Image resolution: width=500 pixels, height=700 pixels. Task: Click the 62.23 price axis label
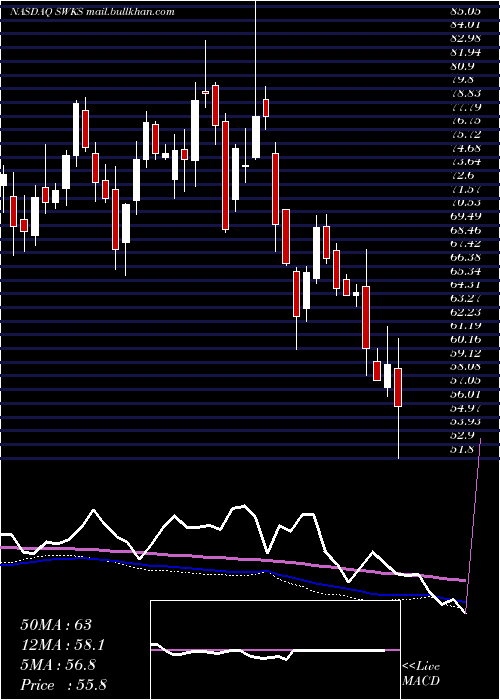(x=466, y=314)
